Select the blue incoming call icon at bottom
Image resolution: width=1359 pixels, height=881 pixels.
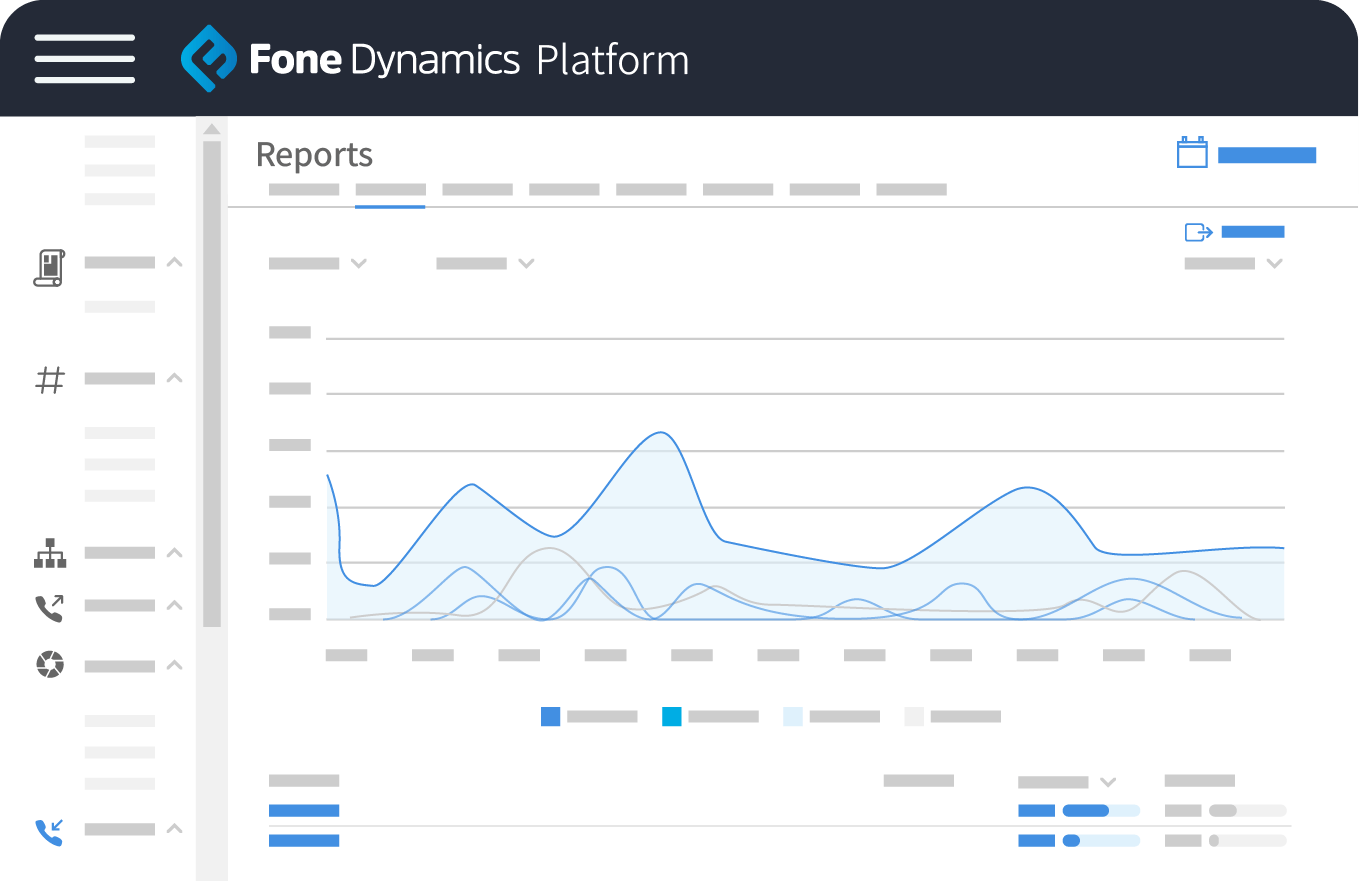[49, 831]
